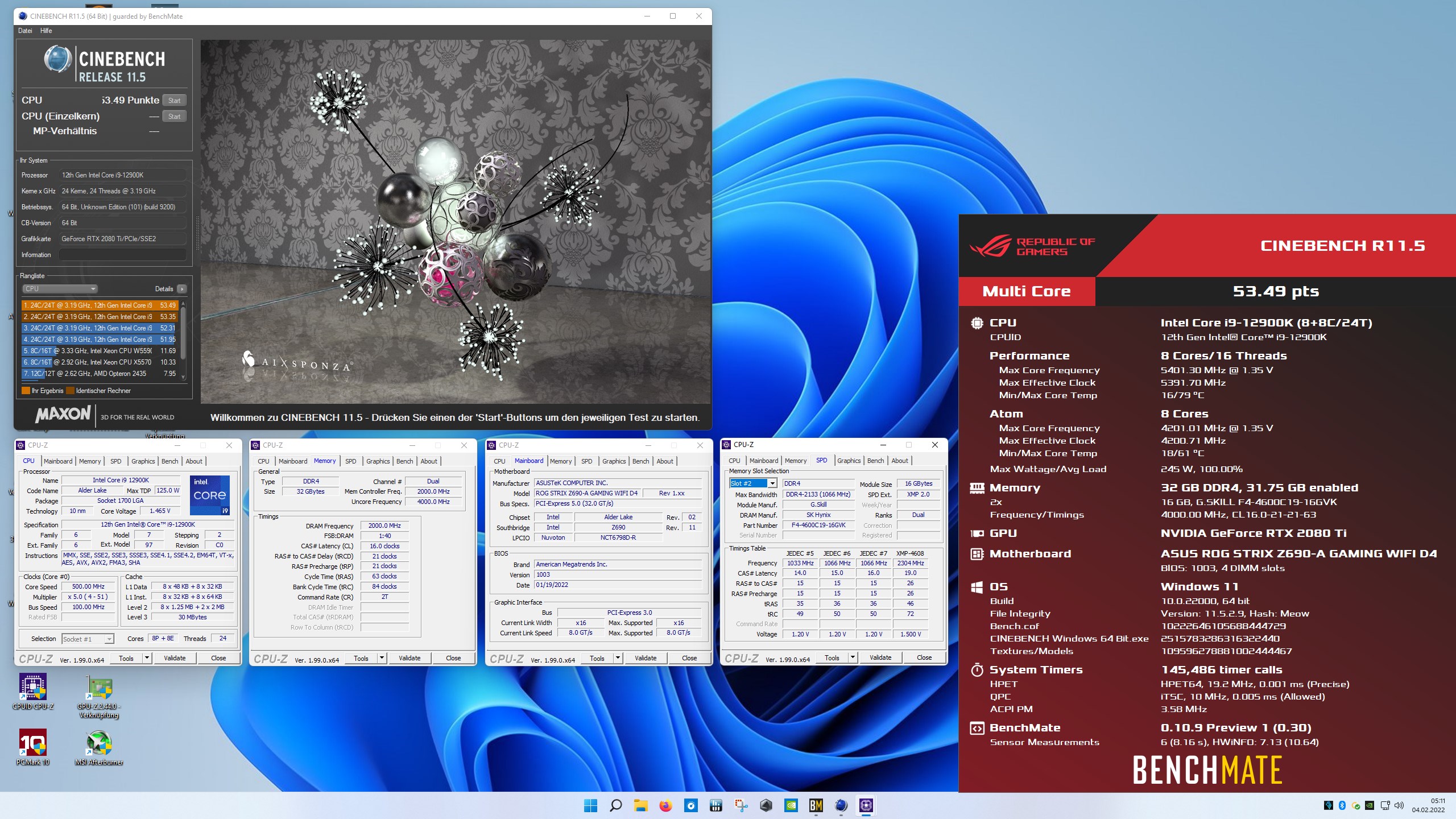Click Close button in the Memory CPU-Z window

[x=453, y=658]
